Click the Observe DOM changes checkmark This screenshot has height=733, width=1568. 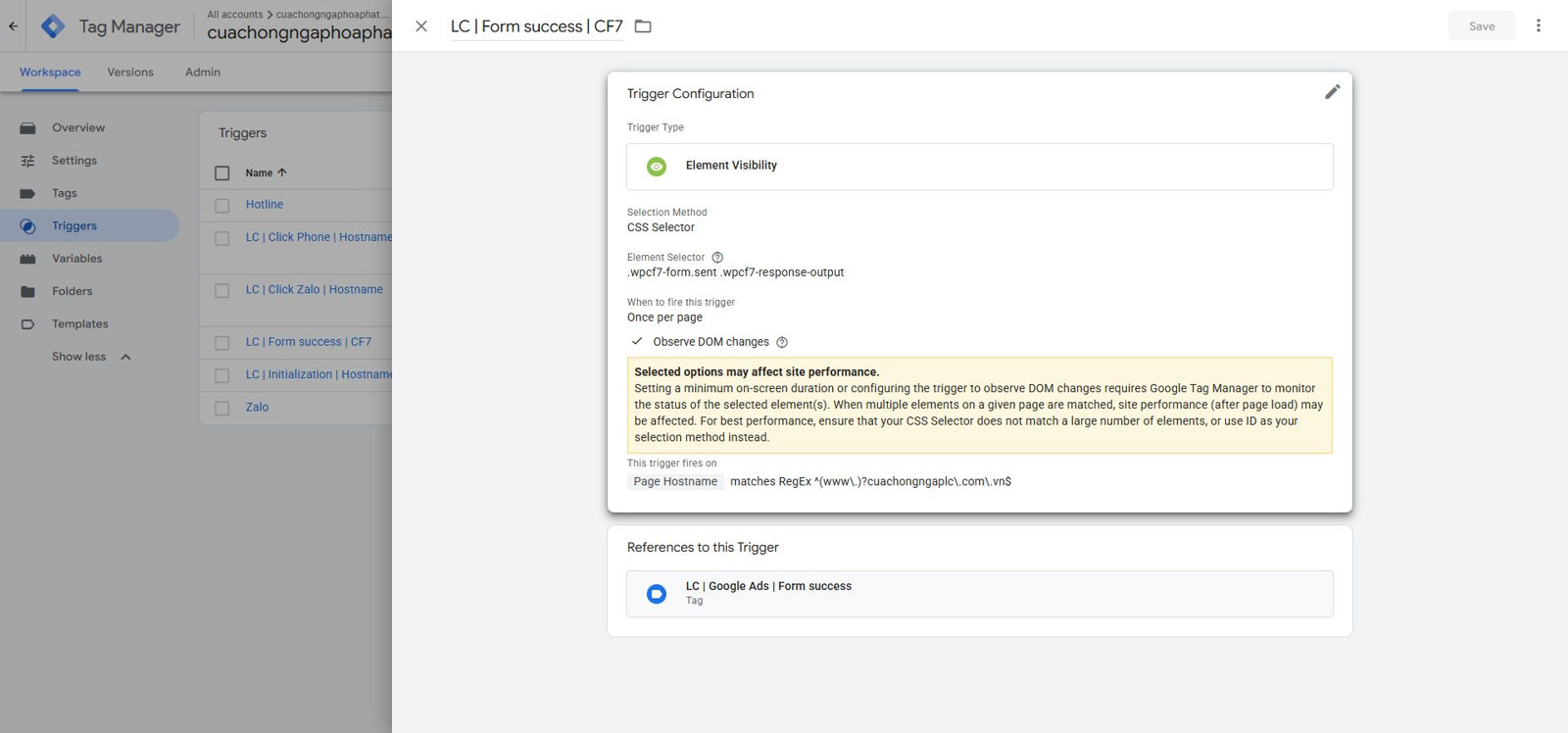tap(637, 341)
